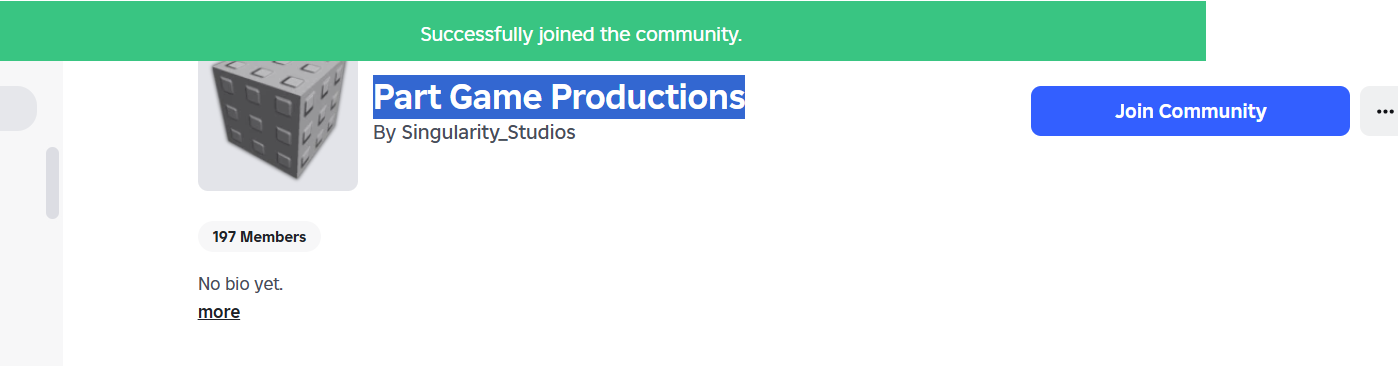The height and width of the screenshot is (366, 1398).
Task: Click the word Productions in the title
Action: [x=648, y=97]
